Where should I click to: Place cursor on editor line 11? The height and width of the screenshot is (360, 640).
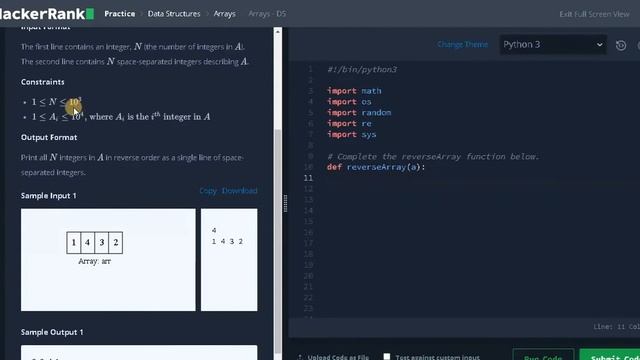pyautogui.click(x=482, y=178)
